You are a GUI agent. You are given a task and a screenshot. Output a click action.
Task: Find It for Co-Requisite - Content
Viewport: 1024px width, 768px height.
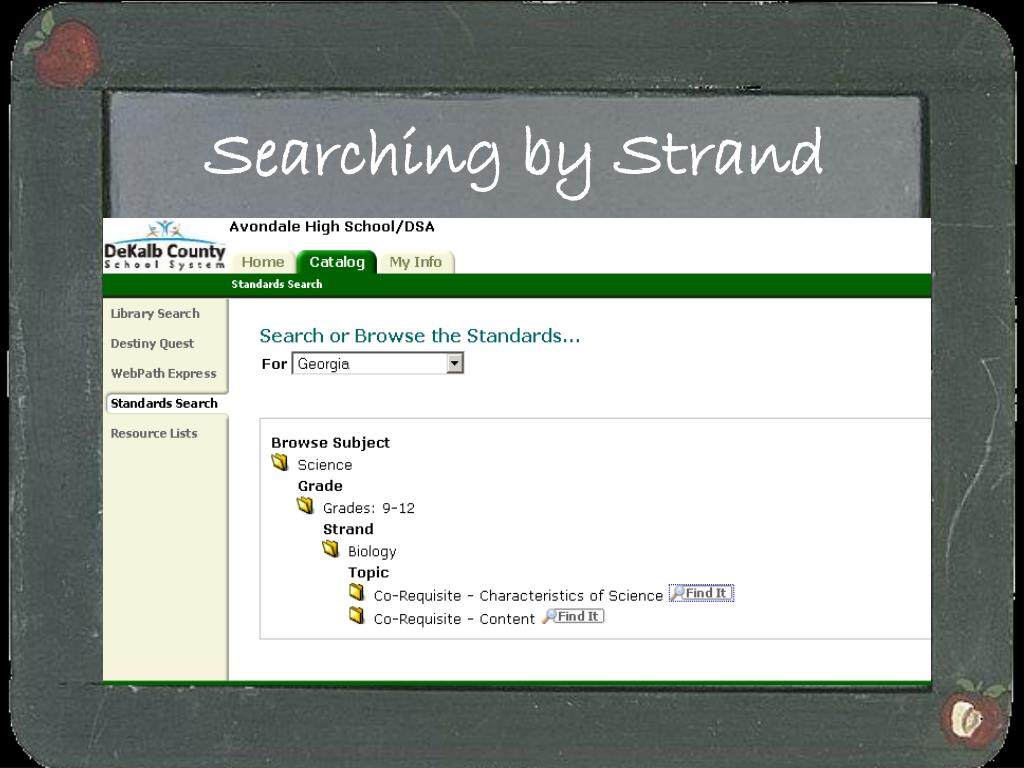pos(573,616)
